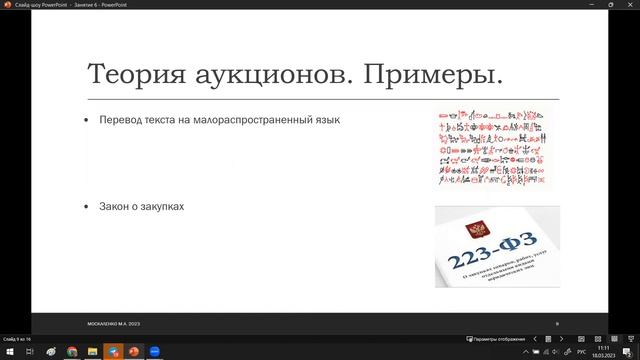This screenshot has width=640, height=360.
Task: Close the slide show window
Action: tap(630, 4)
